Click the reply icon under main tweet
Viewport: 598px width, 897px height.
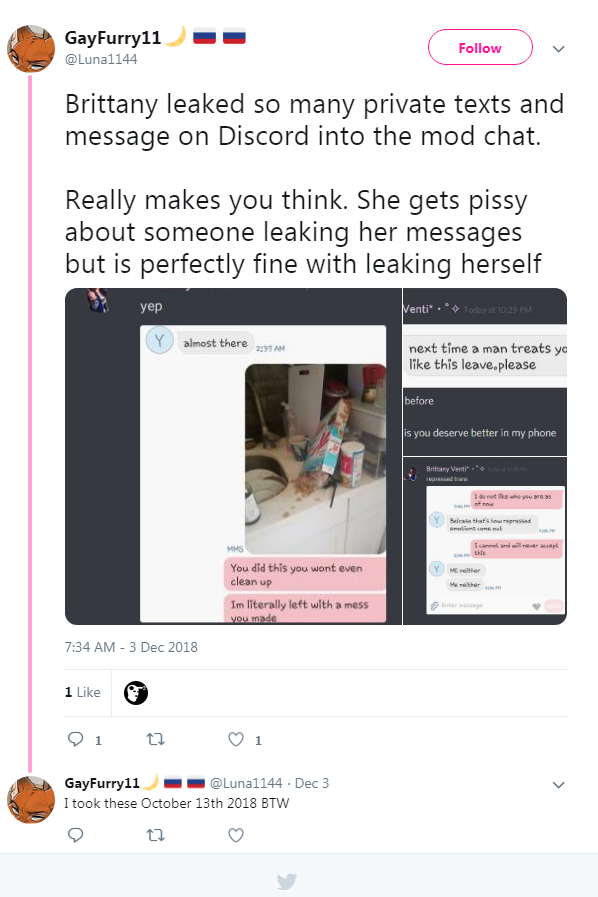point(76,739)
